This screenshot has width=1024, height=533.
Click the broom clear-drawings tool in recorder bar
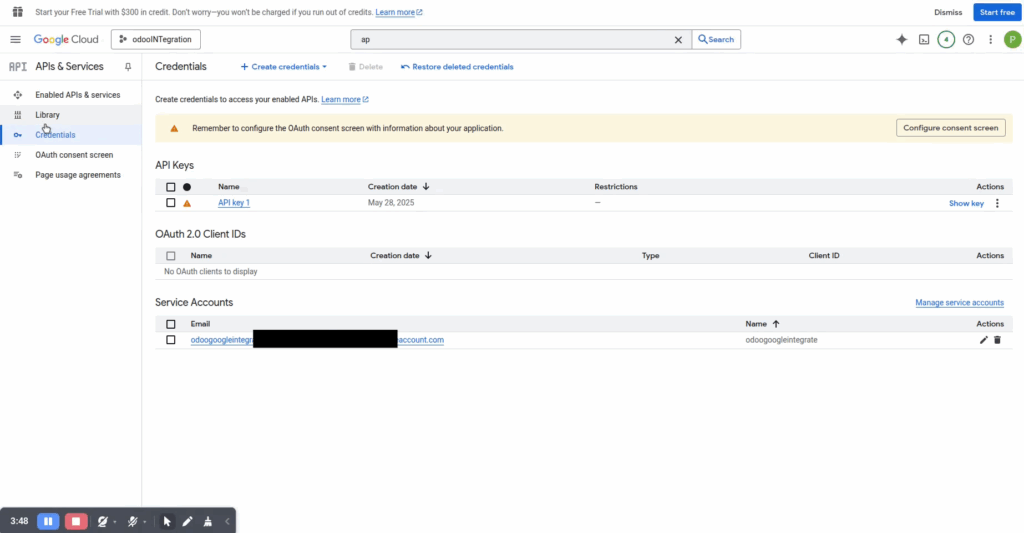tap(208, 521)
